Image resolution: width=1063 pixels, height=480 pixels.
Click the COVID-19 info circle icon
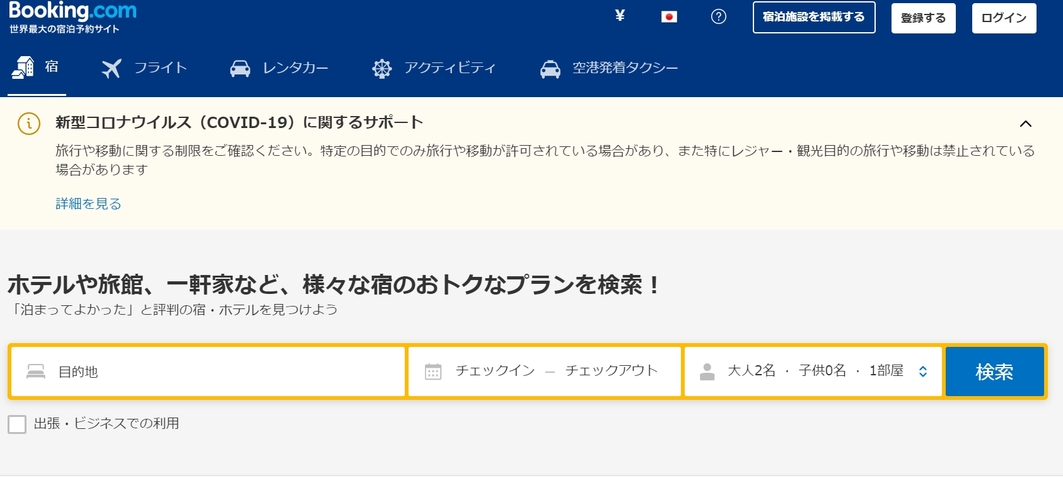[x=28, y=123]
